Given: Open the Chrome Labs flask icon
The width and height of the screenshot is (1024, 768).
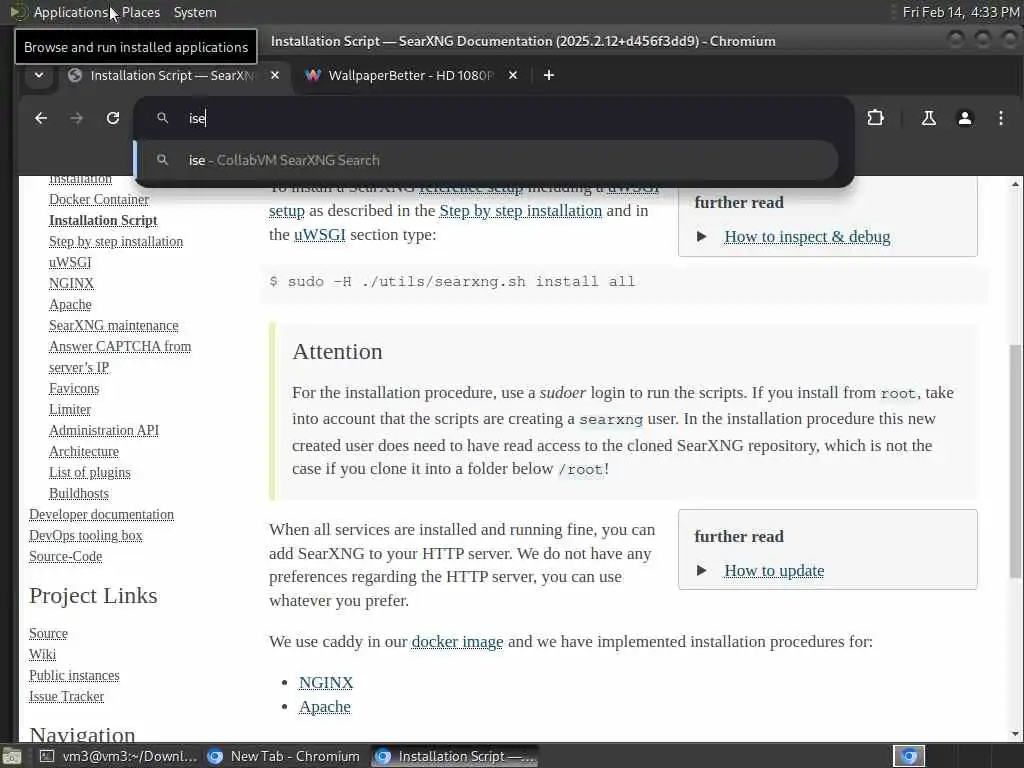Looking at the screenshot, I should (928, 118).
